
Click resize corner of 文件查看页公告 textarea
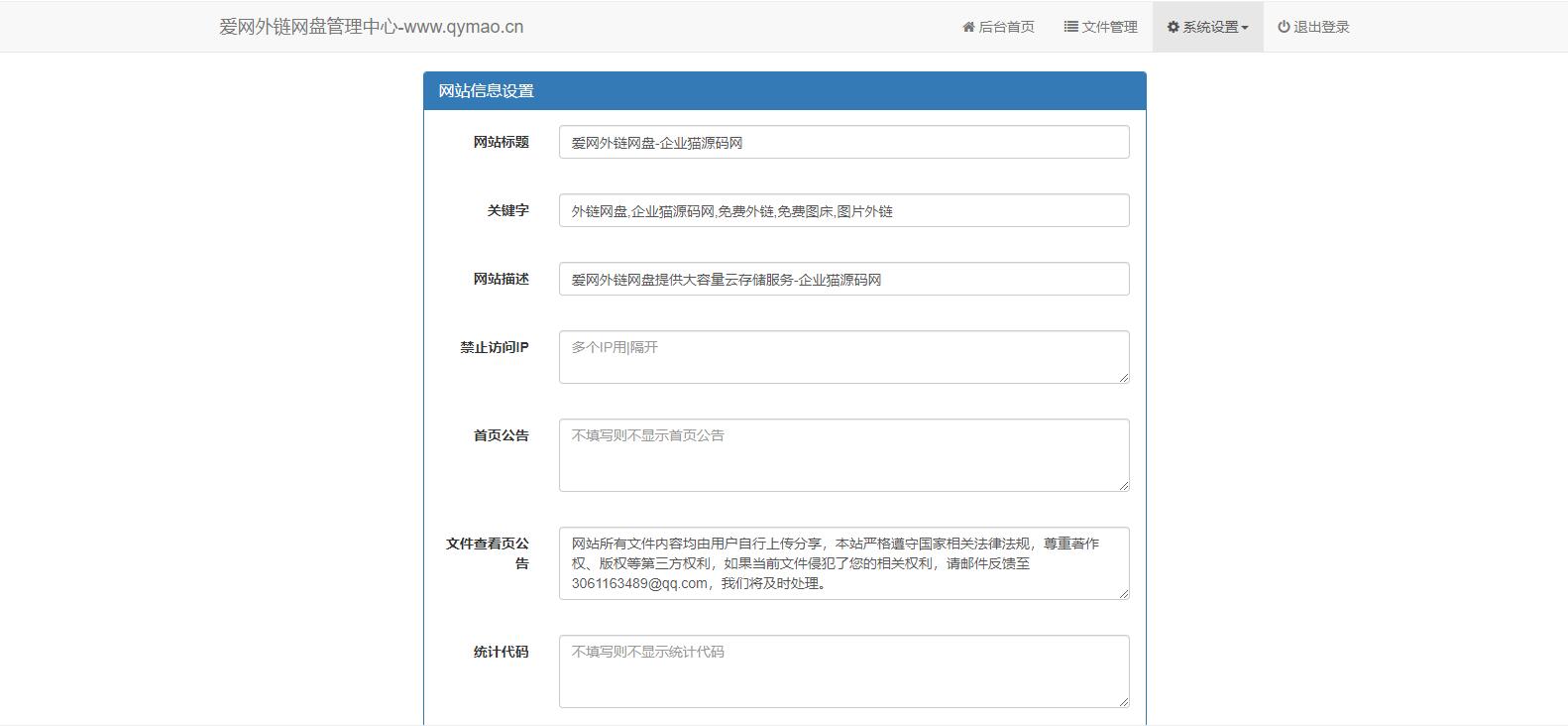pos(1124,594)
